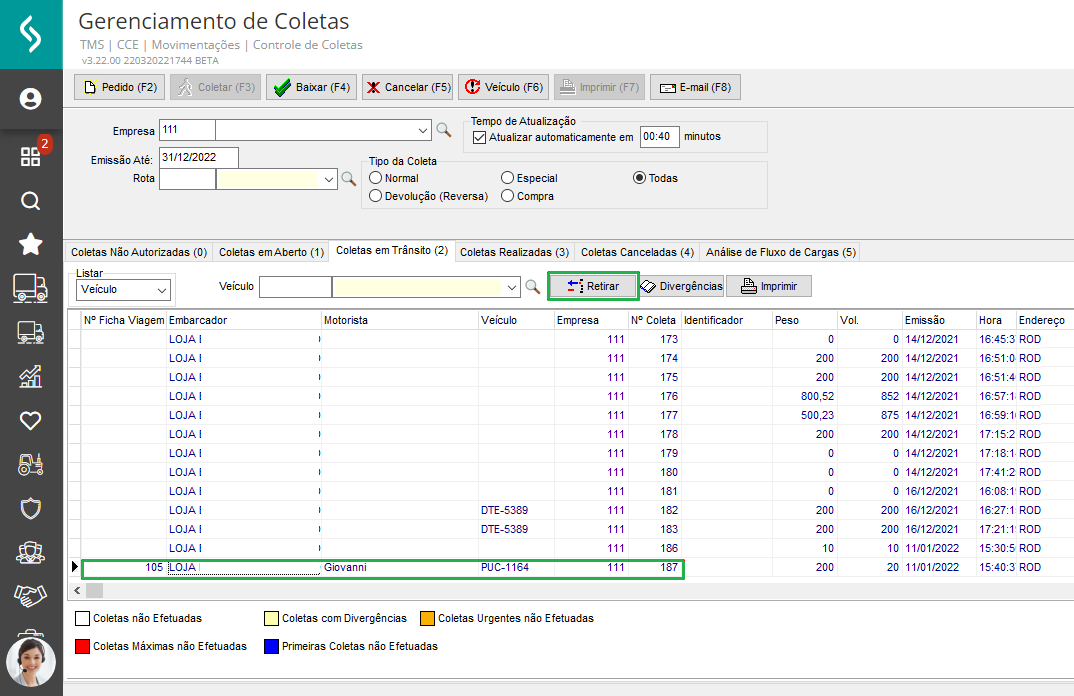Expand the Rota dropdown
1074x696 pixels.
329,179
